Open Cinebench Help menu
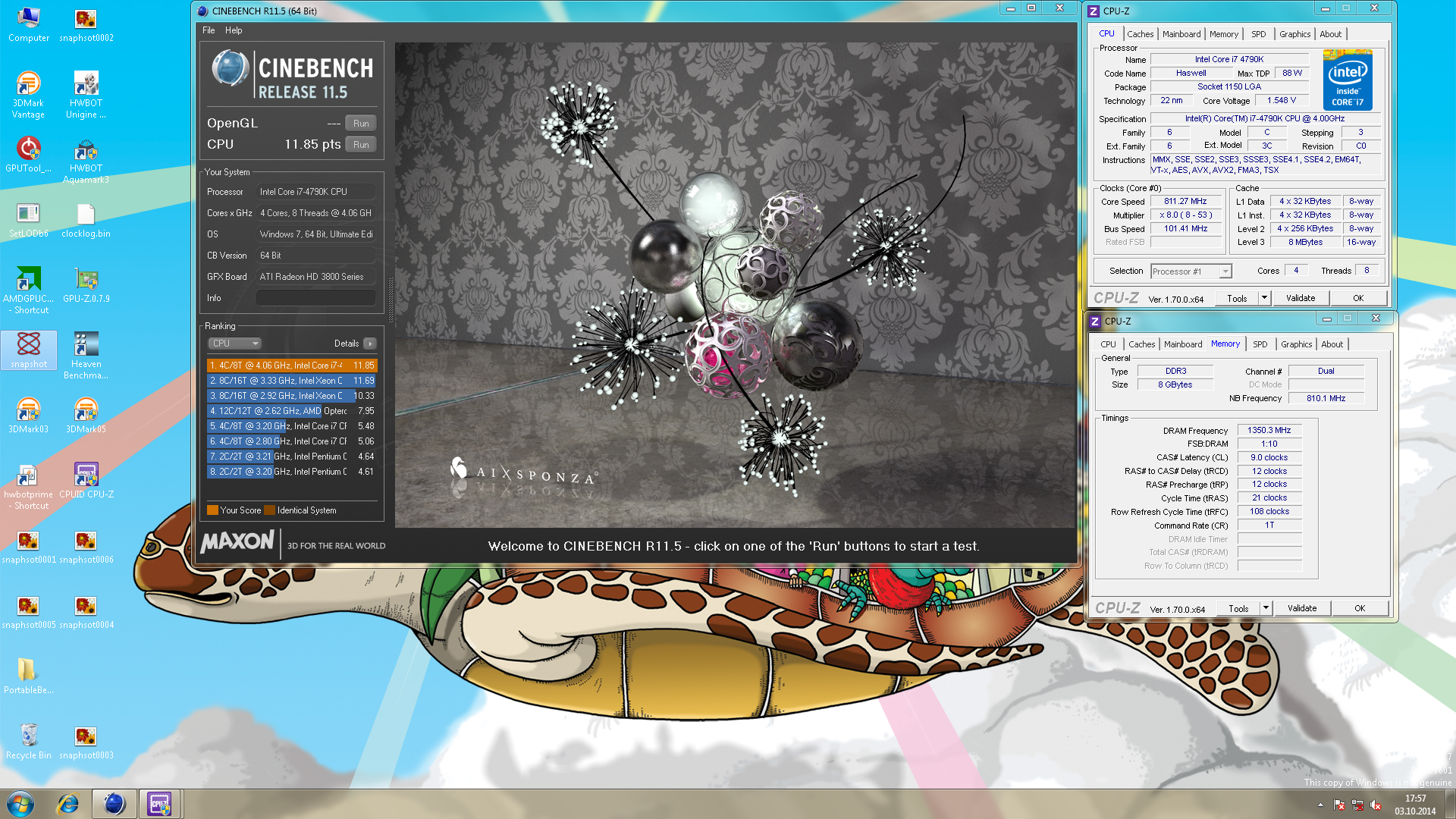The width and height of the screenshot is (1456, 819). (x=234, y=30)
